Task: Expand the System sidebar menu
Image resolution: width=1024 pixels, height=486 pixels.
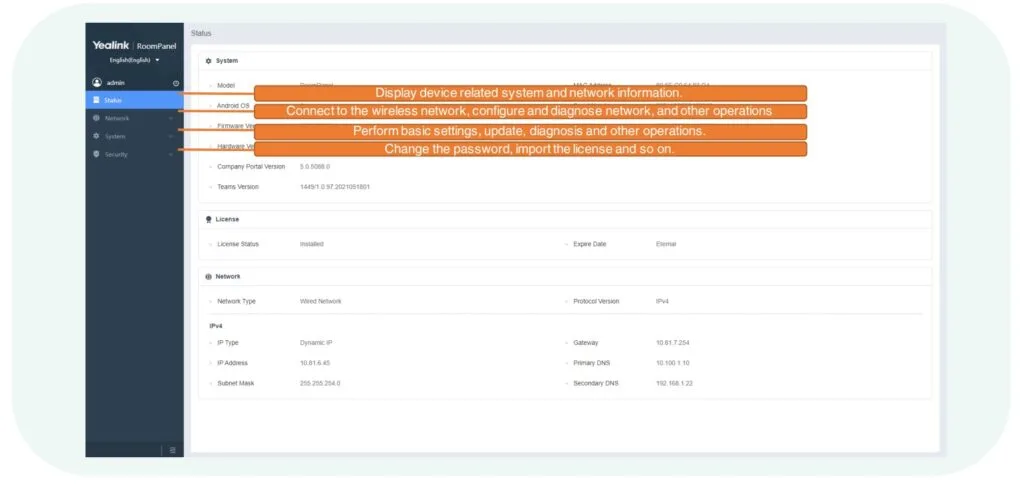Action: (135, 137)
